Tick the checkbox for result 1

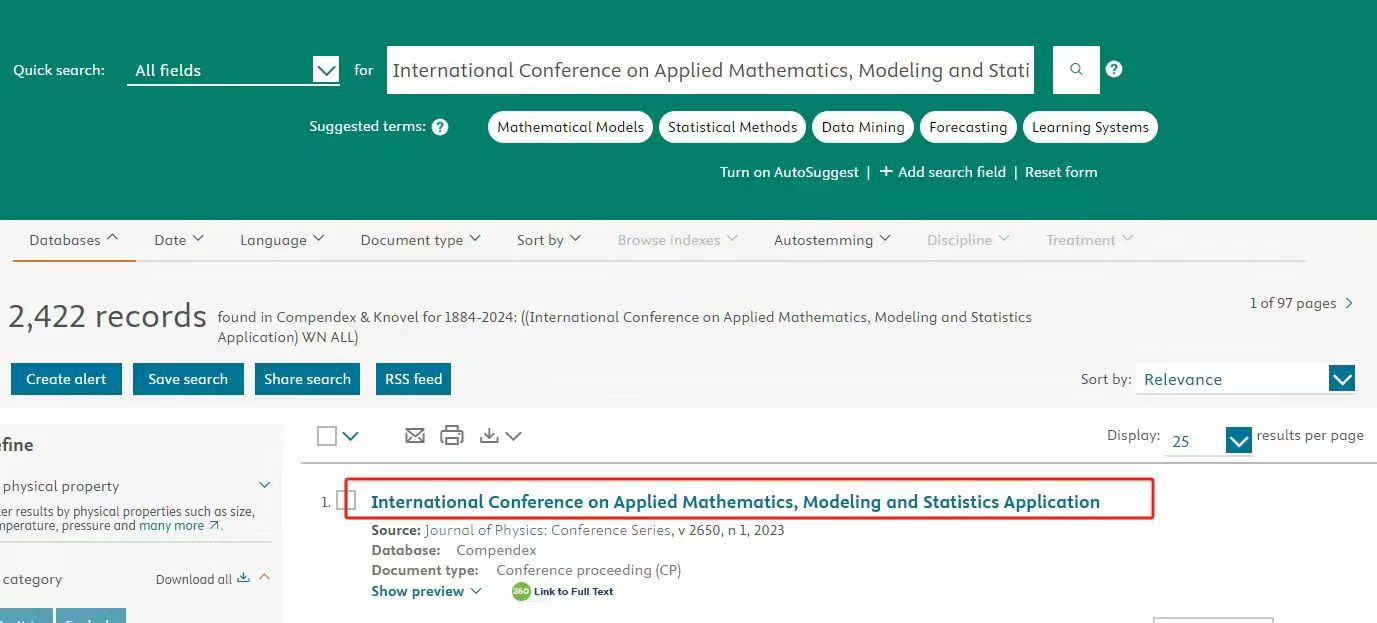(347, 501)
